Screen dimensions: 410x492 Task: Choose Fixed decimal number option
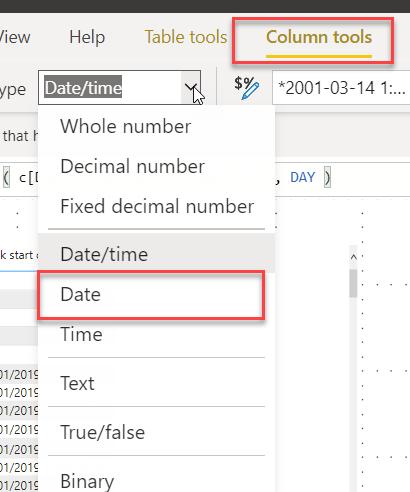click(157, 206)
